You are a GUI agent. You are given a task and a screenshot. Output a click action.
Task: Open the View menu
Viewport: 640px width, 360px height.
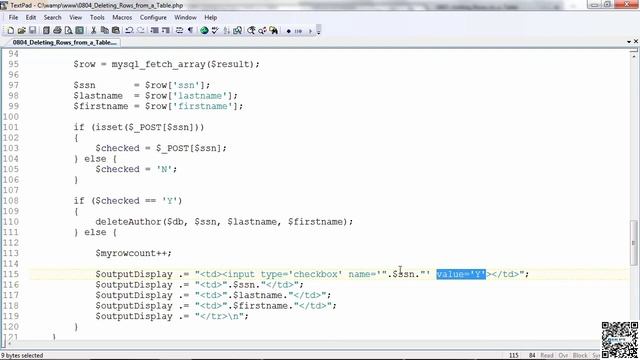point(76,18)
